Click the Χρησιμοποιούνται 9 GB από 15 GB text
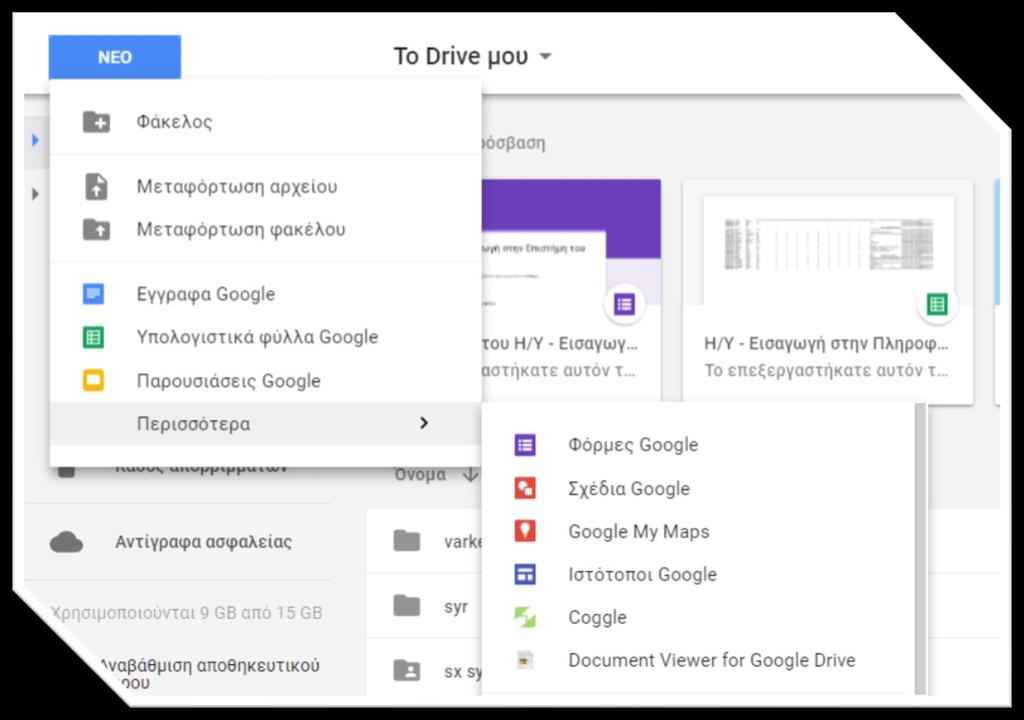Viewport: 1024px width, 720px height. click(x=187, y=613)
